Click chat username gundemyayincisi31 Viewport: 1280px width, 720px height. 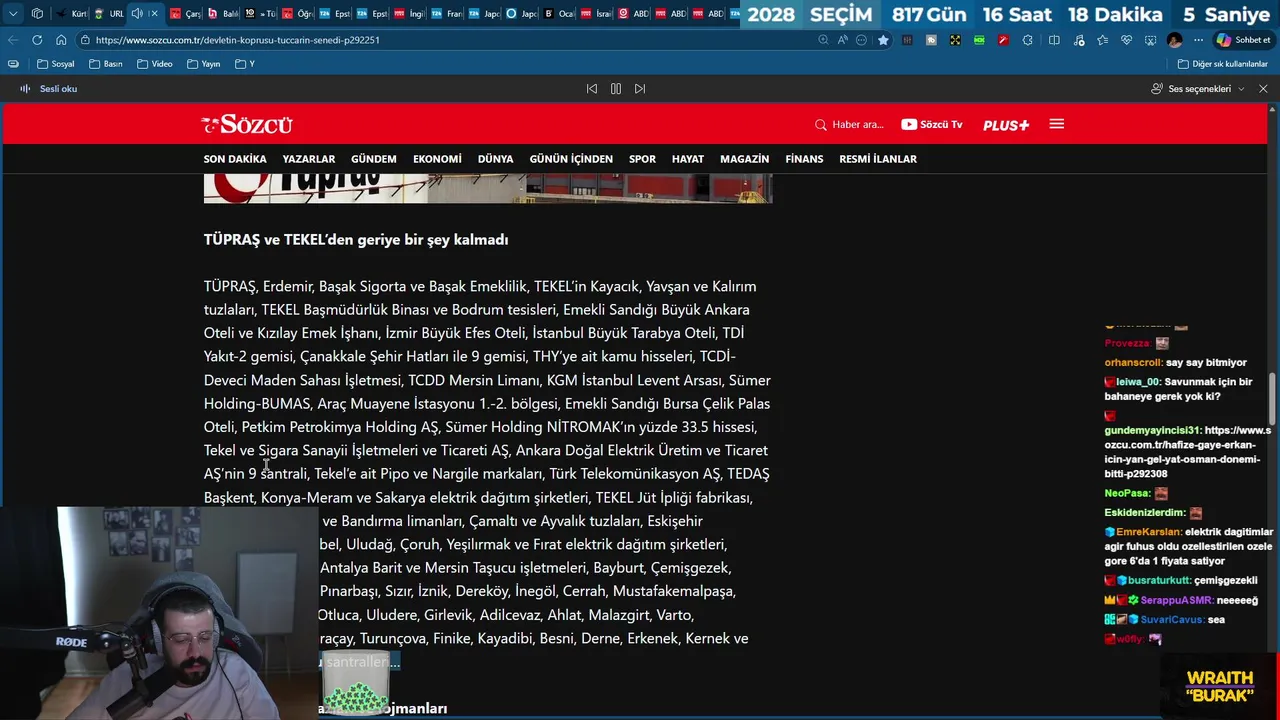point(1153,431)
